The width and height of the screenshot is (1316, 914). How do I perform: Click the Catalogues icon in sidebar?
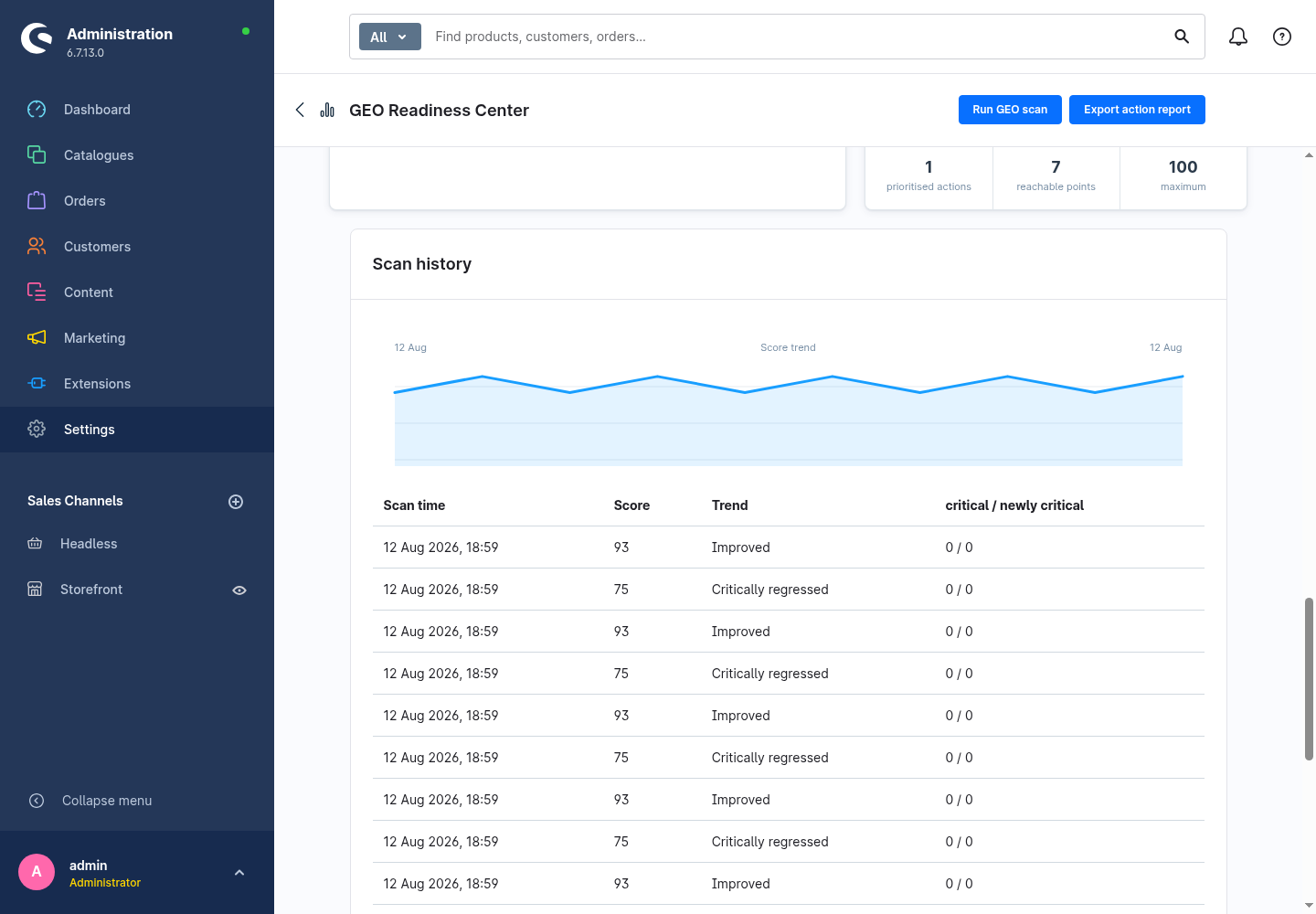click(37, 155)
